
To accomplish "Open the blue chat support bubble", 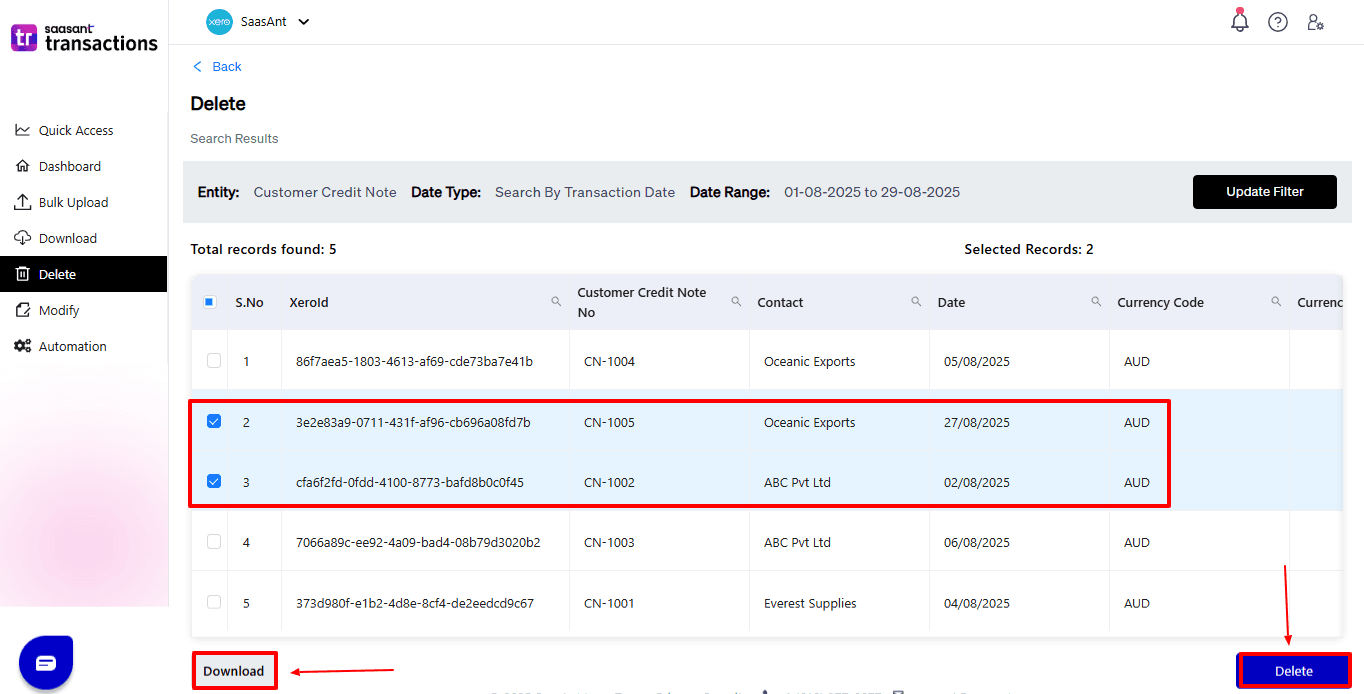I will tap(46, 663).
